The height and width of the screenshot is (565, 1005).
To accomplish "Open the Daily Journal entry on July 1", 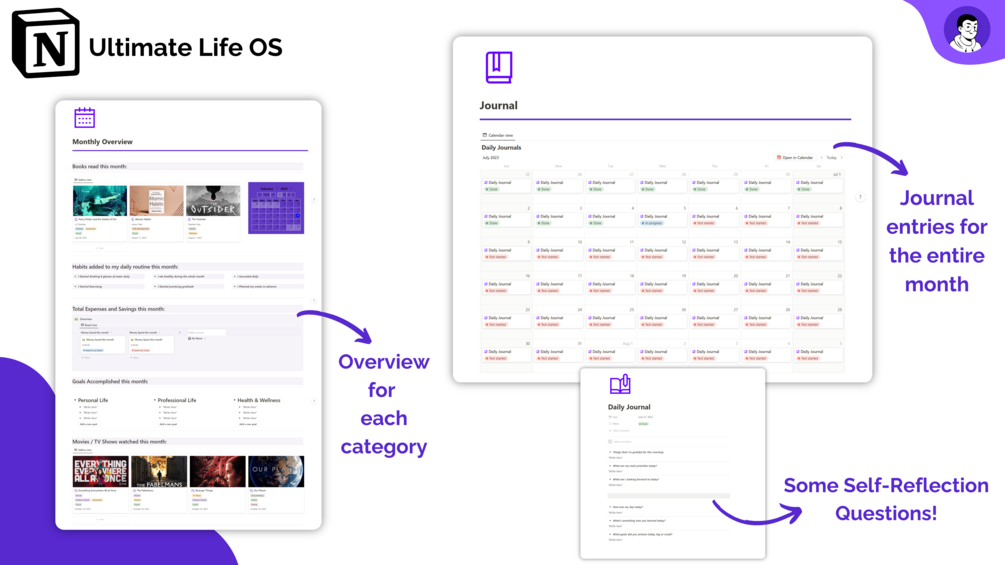I will point(819,186).
